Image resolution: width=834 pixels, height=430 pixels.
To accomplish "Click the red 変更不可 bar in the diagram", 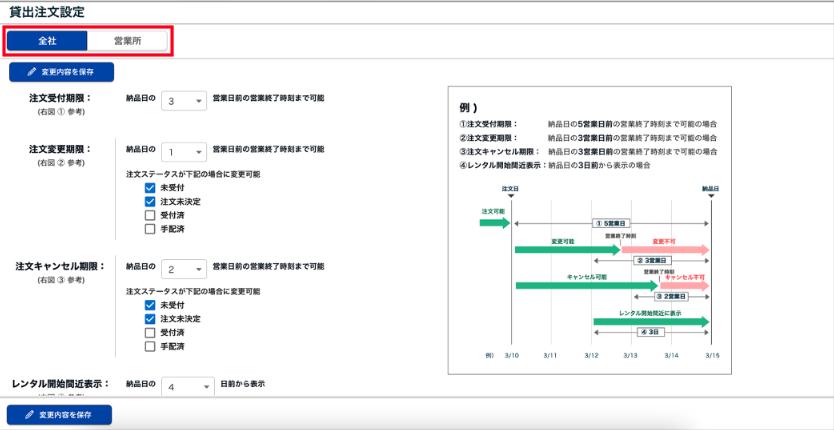I will click(x=665, y=250).
